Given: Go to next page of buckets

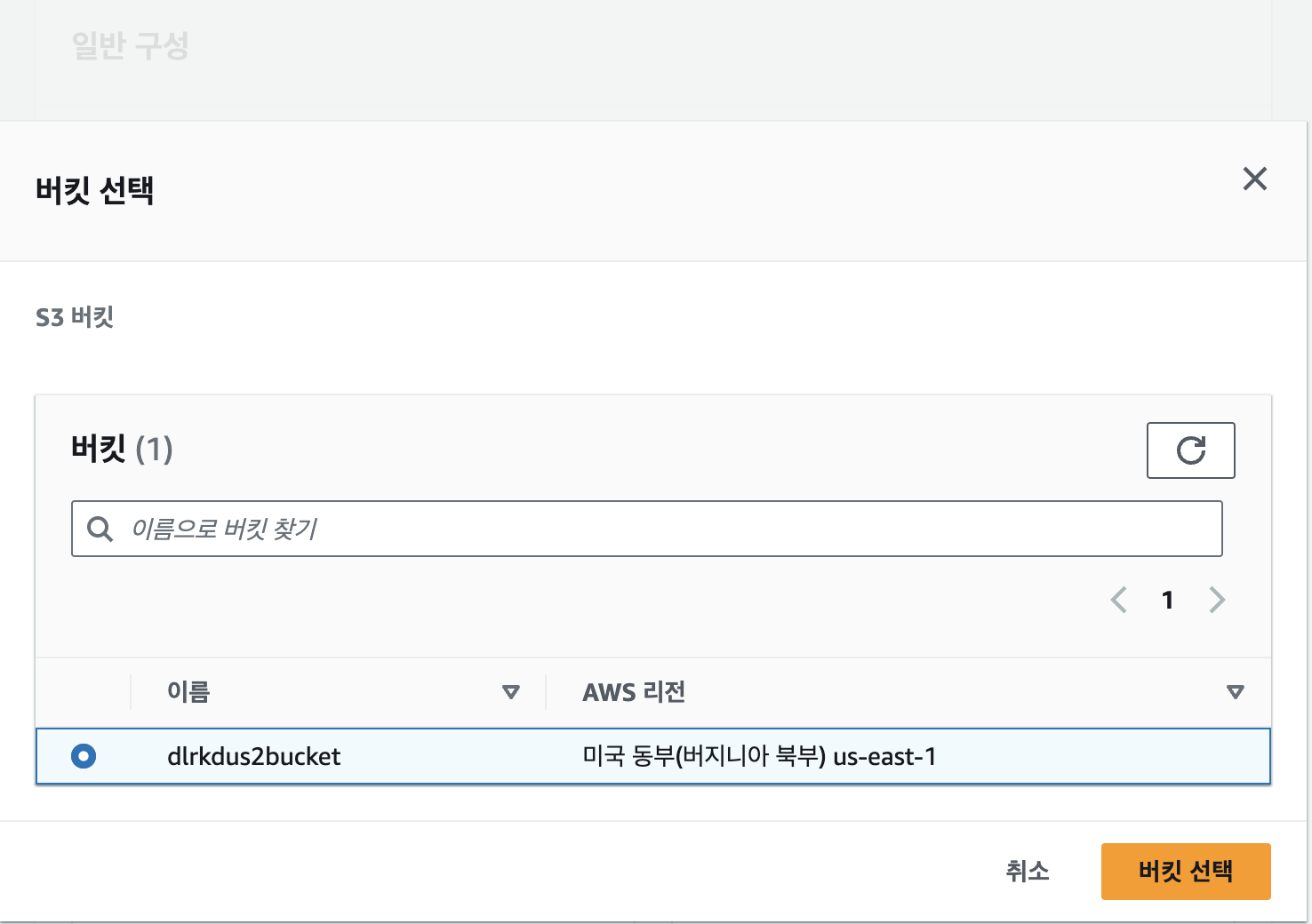Looking at the screenshot, I should tap(1217, 601).
